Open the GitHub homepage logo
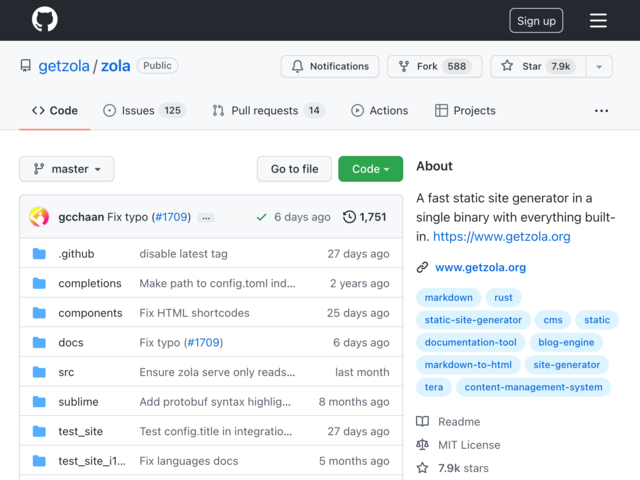The image size is (640, 480). 44,20
